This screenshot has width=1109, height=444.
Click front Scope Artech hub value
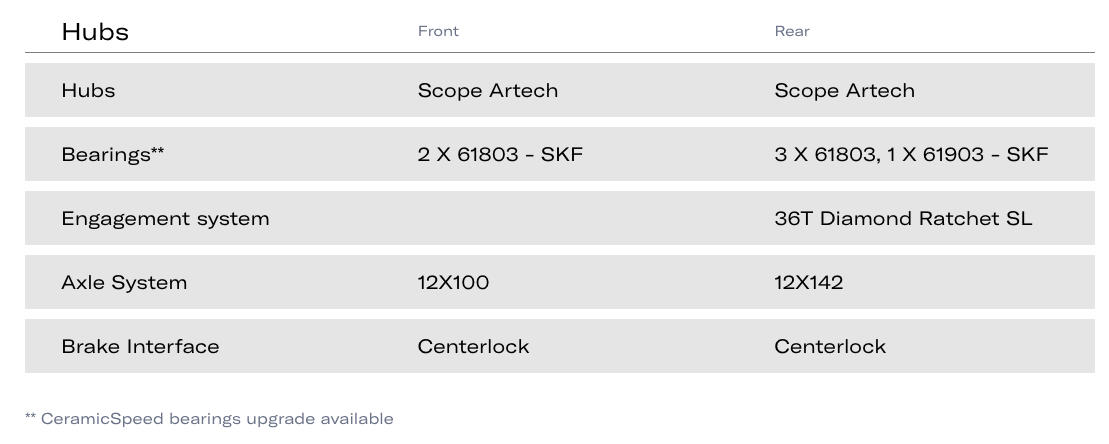point(487,90)
